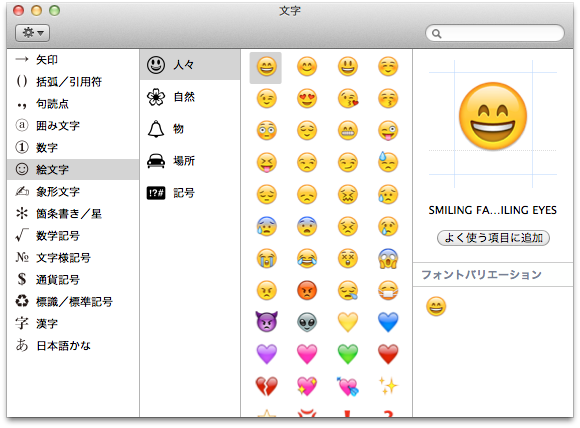
Task: Select the yellow heart emoji
Action: pyautogui.click(x=348, y=322)
